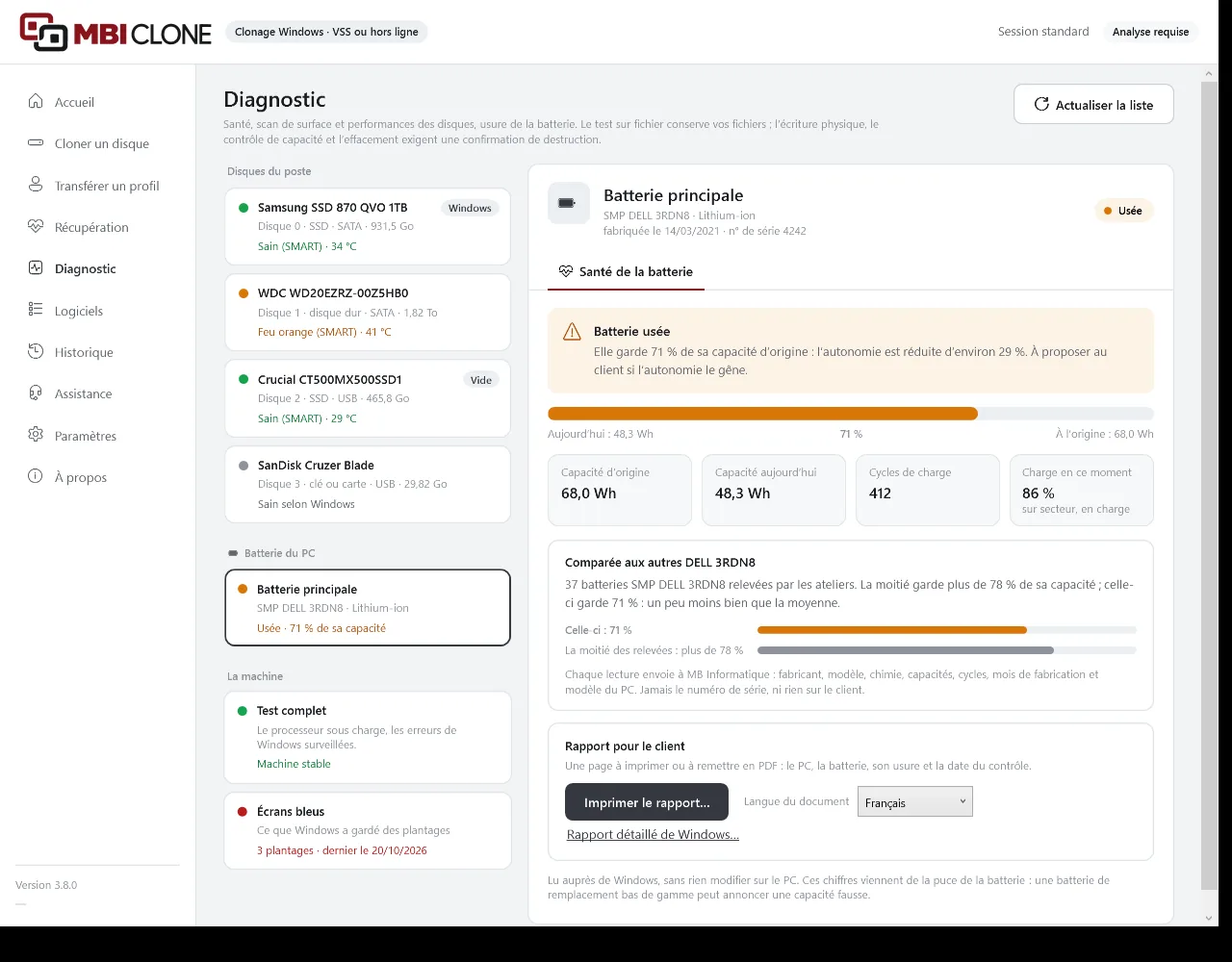Open the Assistance headset icon
The image size is (1232, 962).
(x=36, y=393)
